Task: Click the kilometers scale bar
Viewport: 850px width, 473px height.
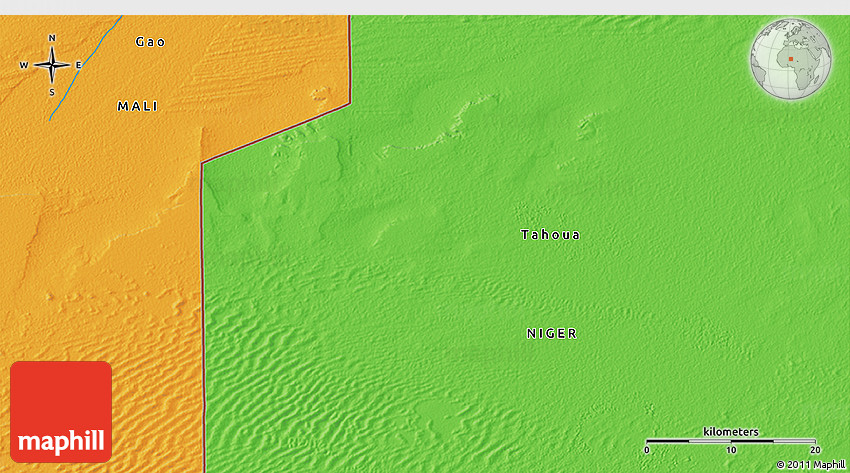Action: coord(731,441)
